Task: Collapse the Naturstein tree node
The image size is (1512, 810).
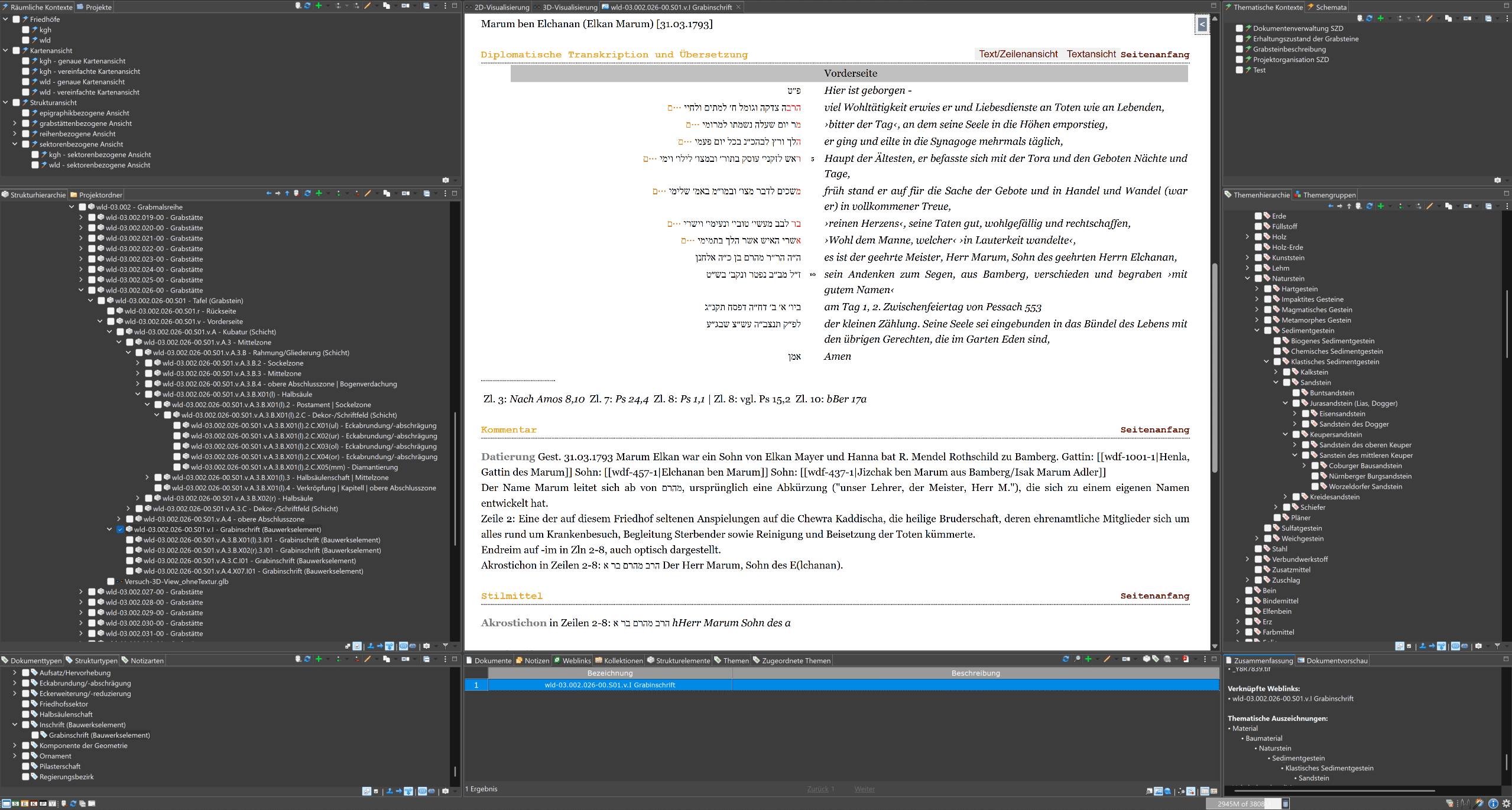Action: tap(1248, 279)
